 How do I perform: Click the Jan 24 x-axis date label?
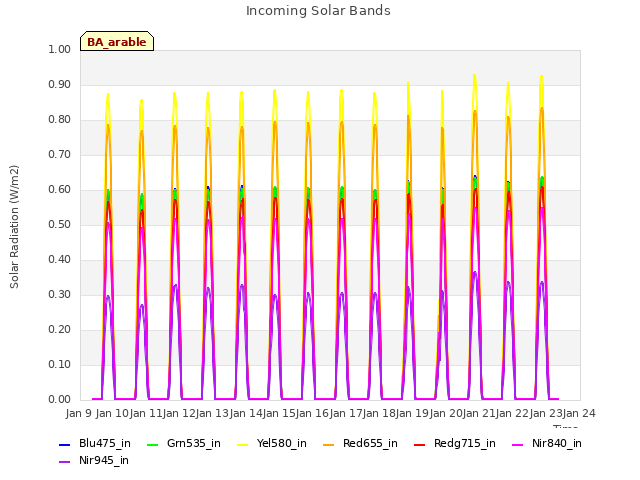579,414
